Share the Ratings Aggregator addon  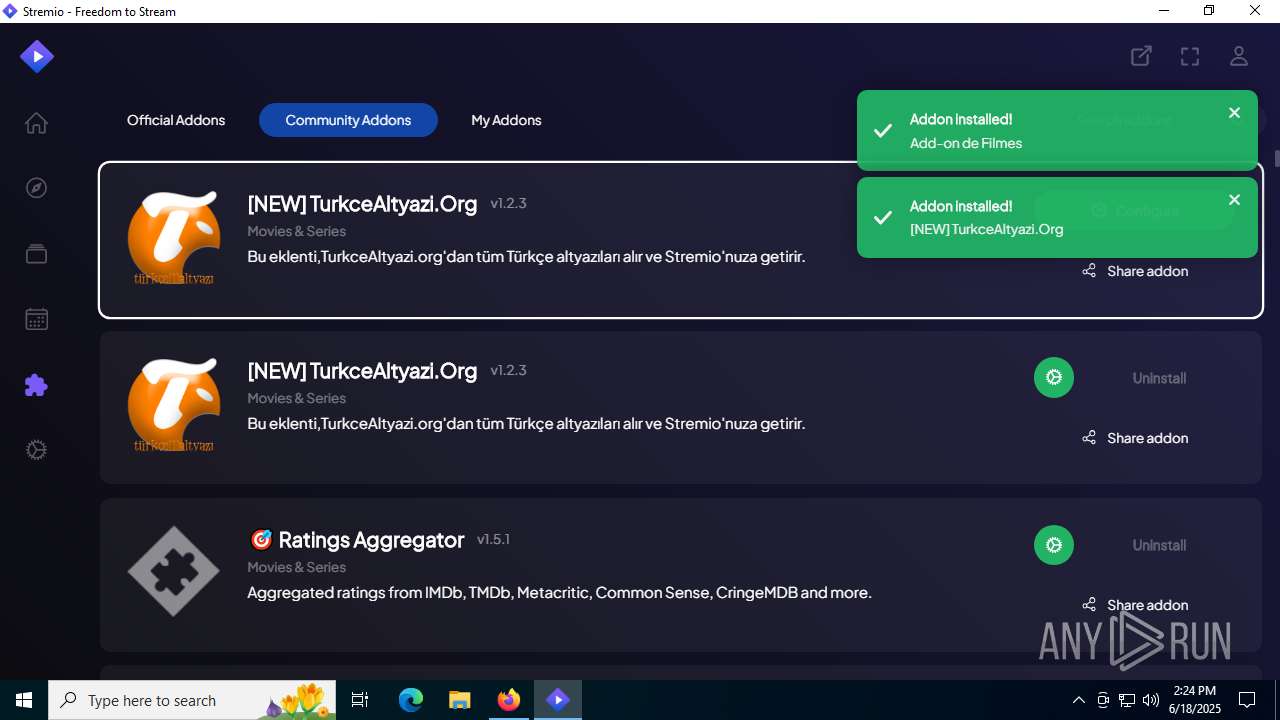[1135, 605]
